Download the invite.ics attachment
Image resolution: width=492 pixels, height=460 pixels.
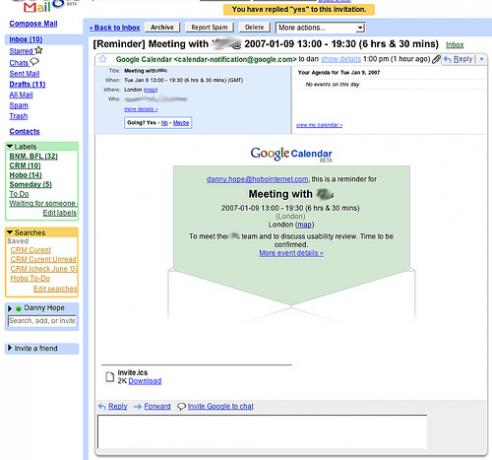[145, 381]
